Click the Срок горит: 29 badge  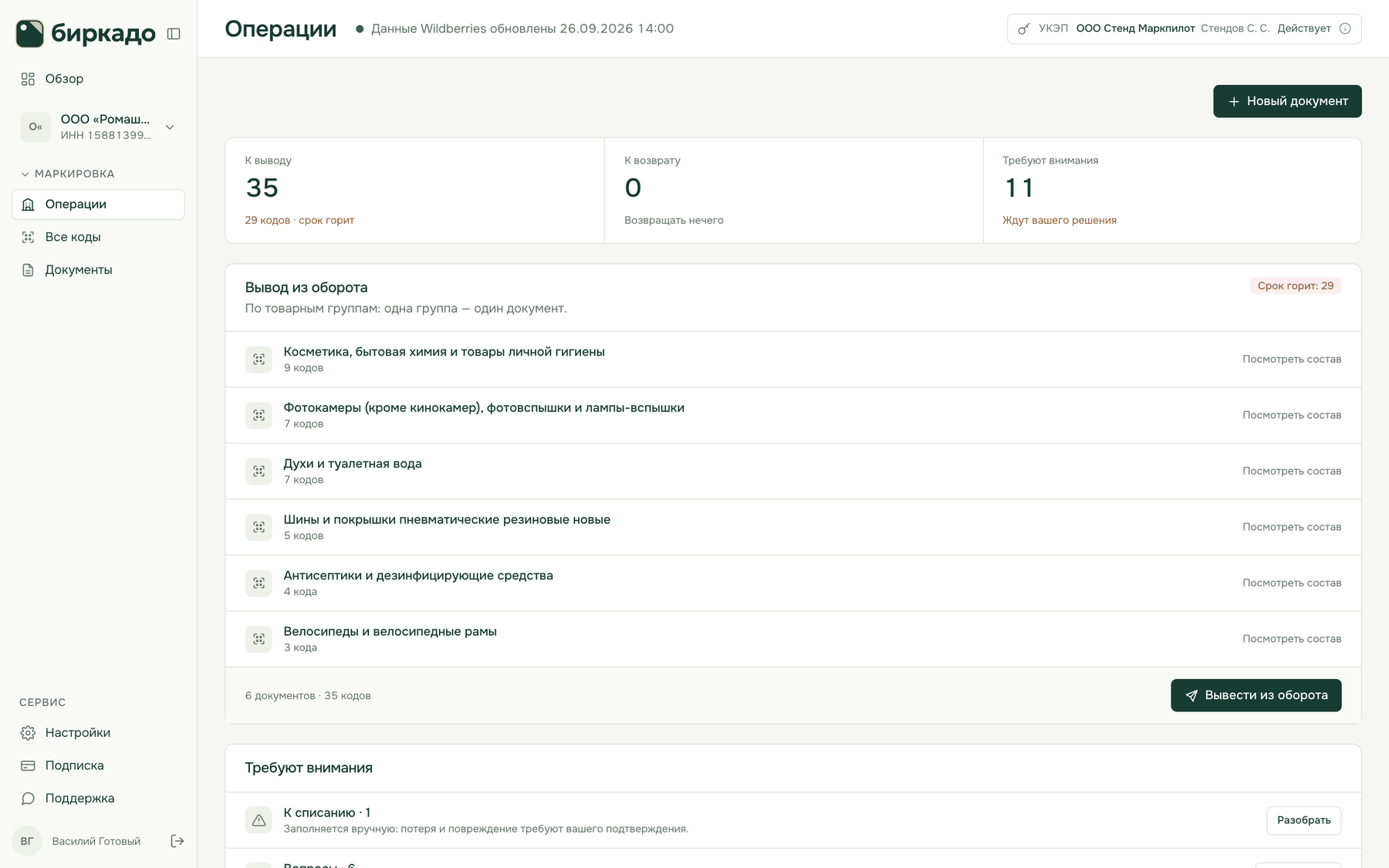point(1296,285)
